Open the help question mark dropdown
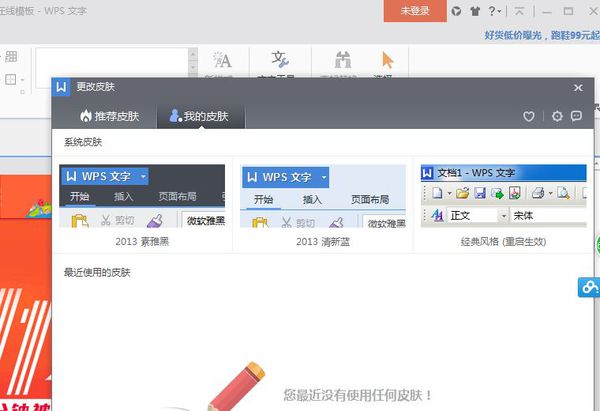The image size is (600, 411). (x=494, y=11)
